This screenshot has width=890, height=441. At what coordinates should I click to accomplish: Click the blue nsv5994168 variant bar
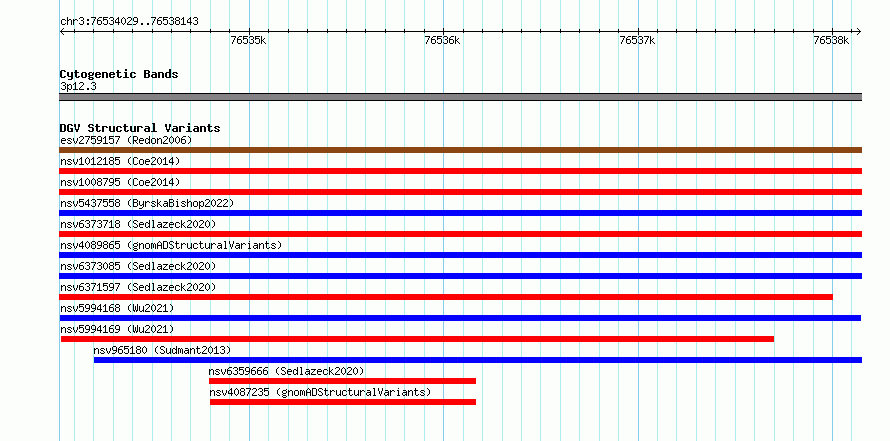coord(460,318)
